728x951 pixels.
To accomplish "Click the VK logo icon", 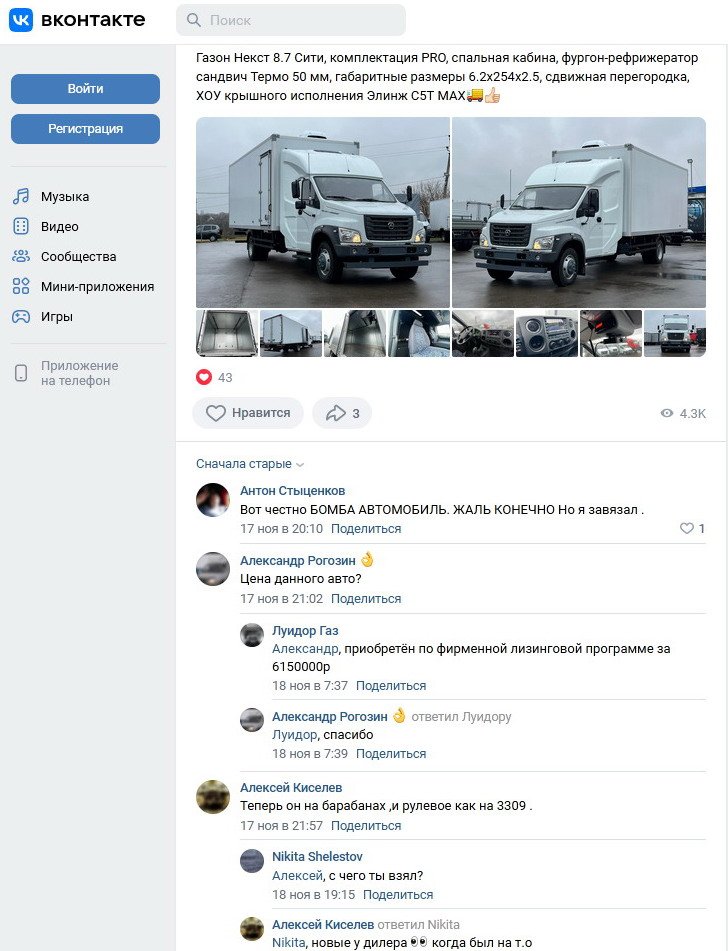I will click(21, 20).
